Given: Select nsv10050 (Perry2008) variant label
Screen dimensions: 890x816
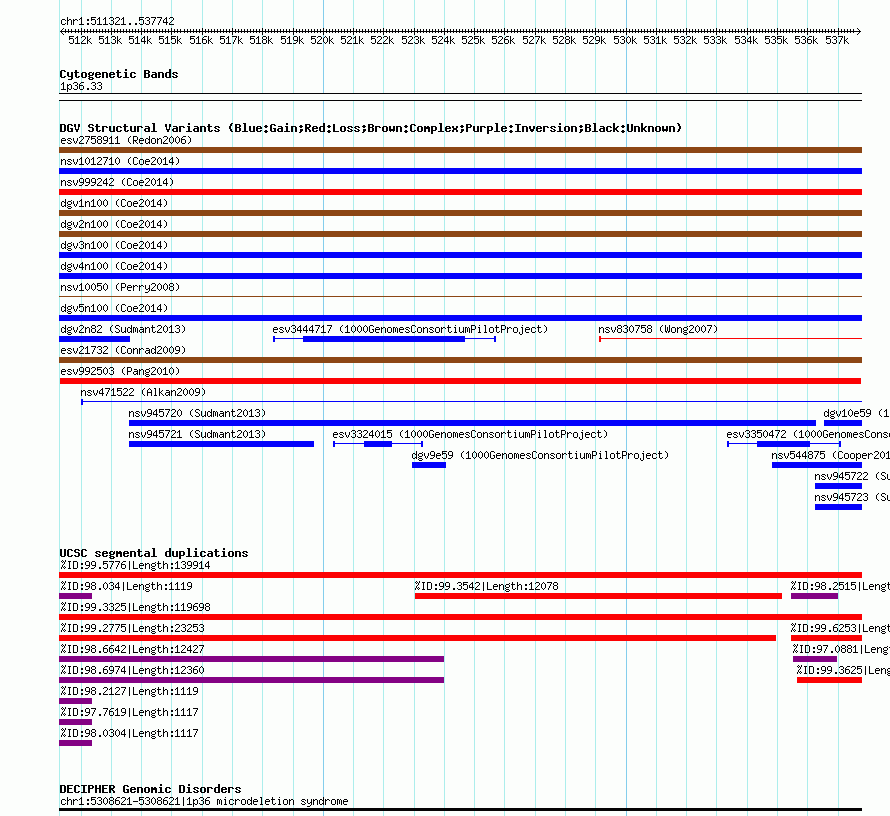Looking at the screenshot, I should click(x=120, y=287).
